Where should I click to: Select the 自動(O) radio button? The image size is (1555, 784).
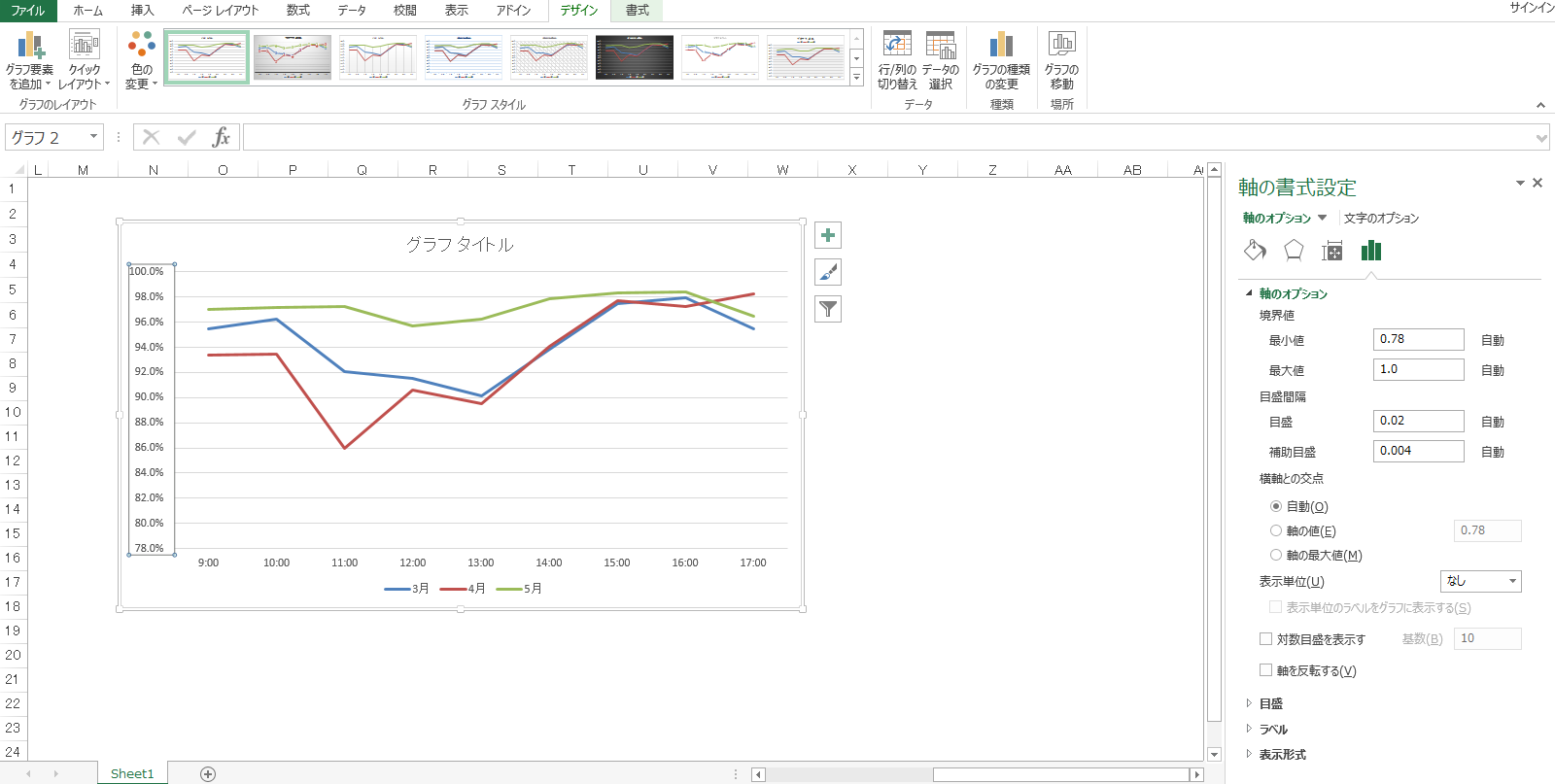1276,506
